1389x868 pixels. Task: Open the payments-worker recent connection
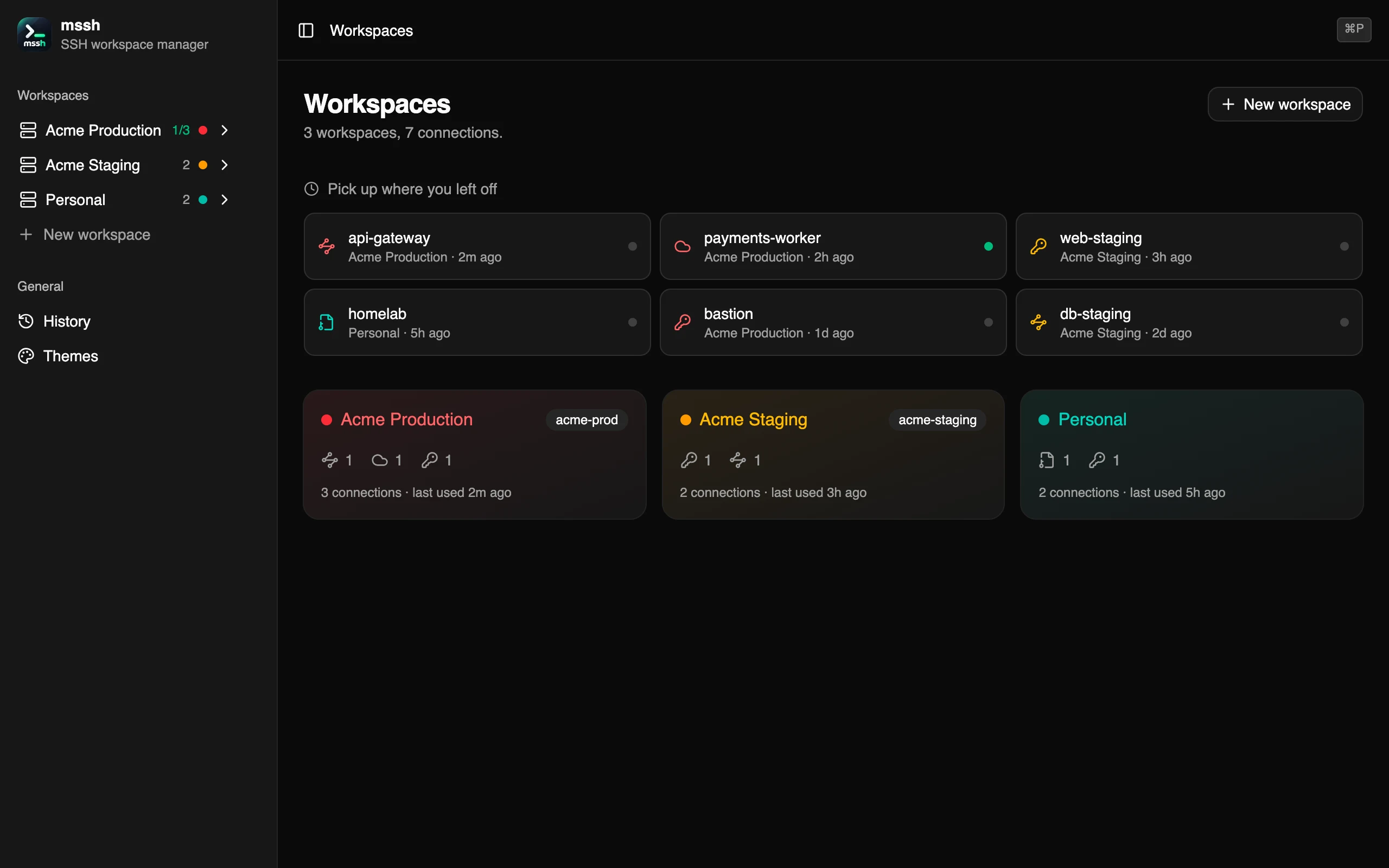point(833,246)
